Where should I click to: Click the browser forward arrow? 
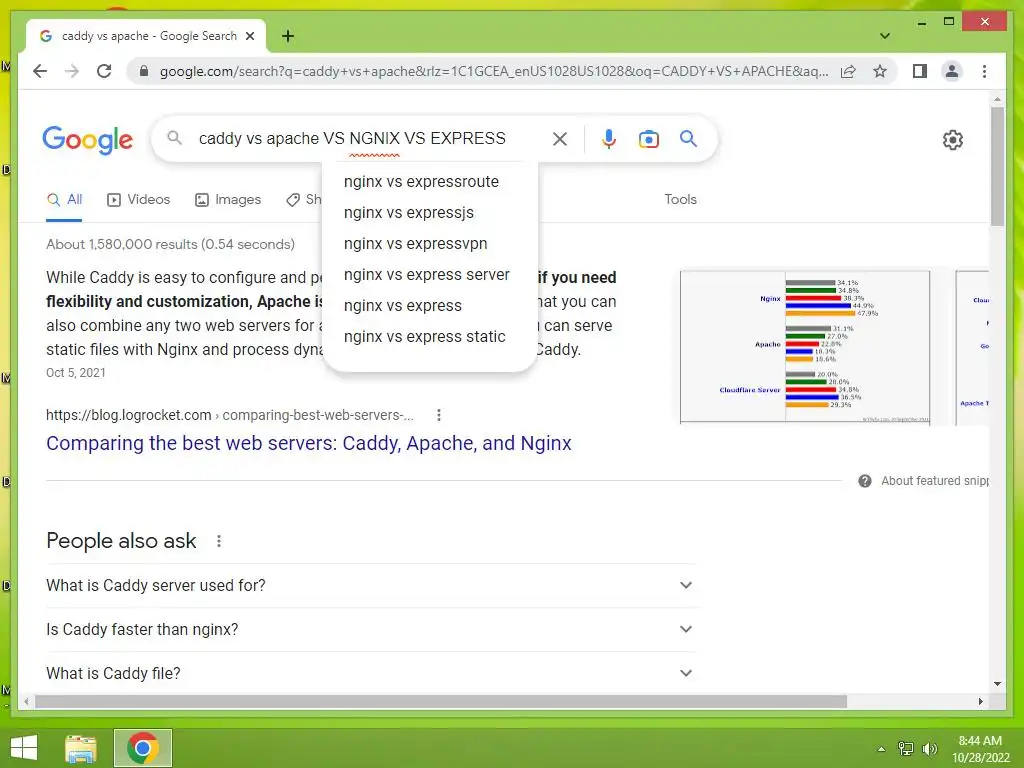pos(72,71)
